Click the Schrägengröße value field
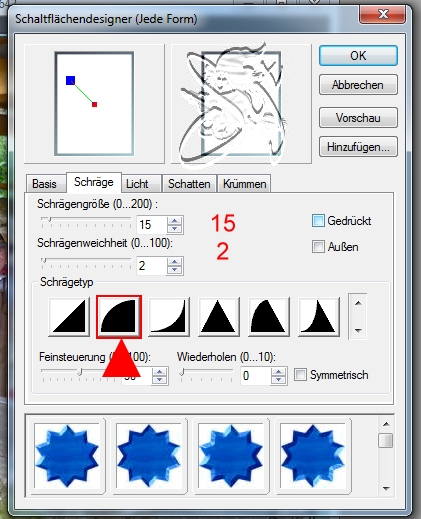Image resolution: width=421 pixels, height=519 pixels. (152, 225)
